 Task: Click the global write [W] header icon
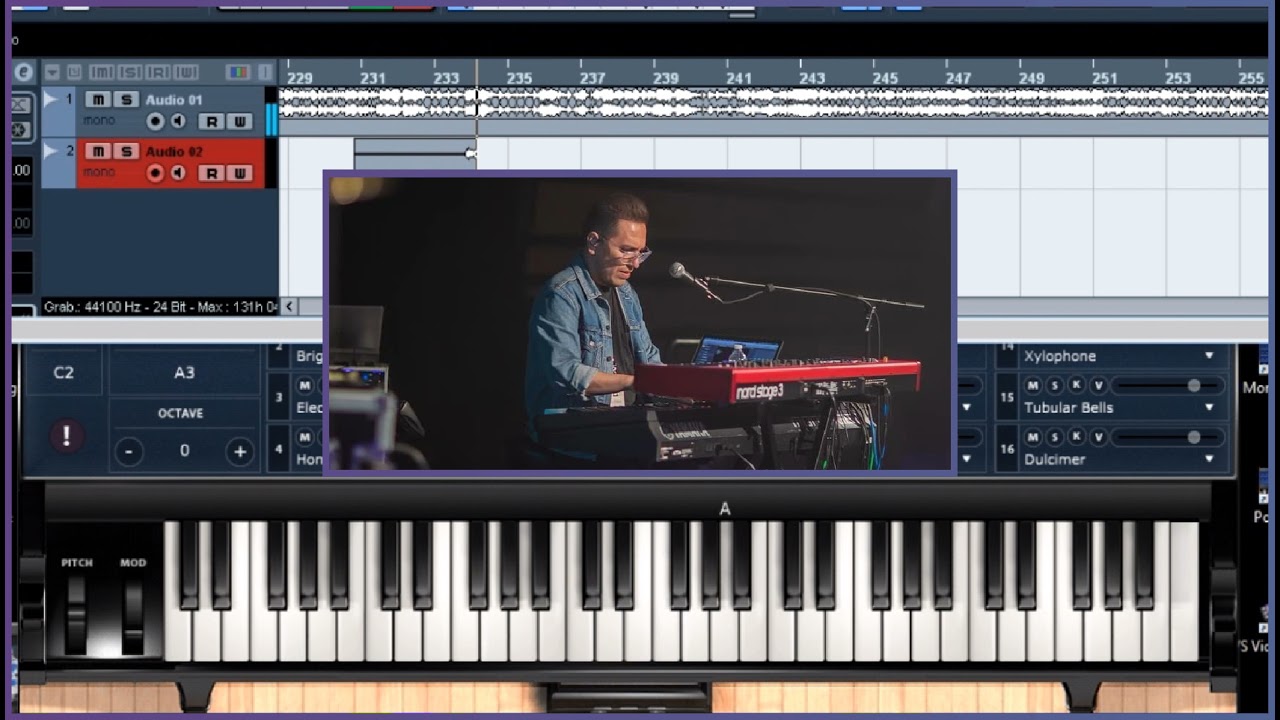click(x=186, y=72)
